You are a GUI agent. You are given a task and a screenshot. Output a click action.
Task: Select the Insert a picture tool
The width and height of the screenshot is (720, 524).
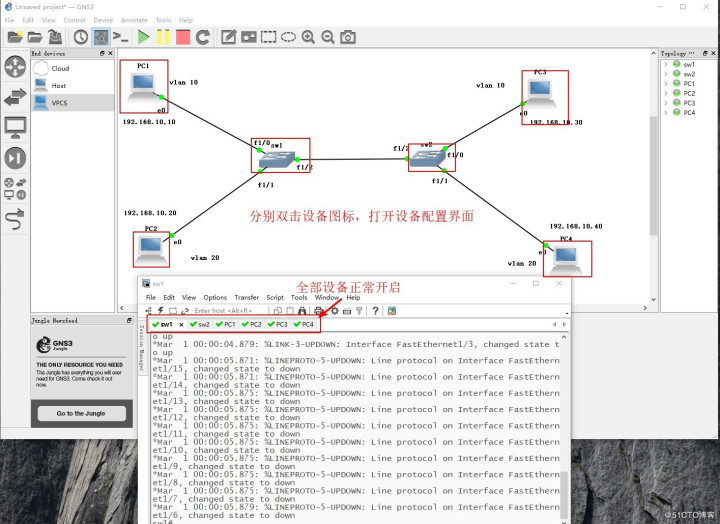tap(248, 37)
